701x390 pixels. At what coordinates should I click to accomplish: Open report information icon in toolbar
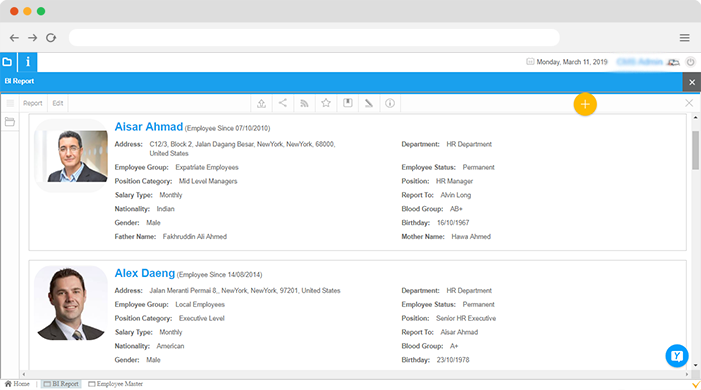point(390,103)
